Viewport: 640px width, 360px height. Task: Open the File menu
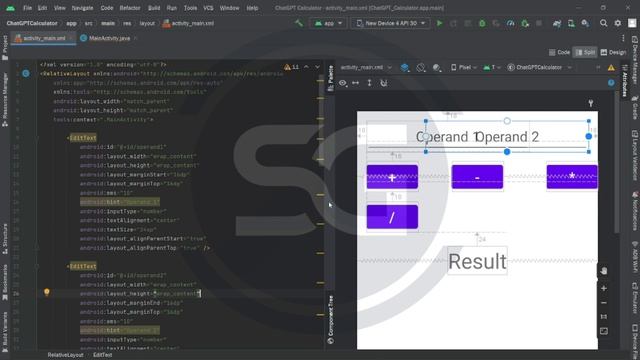[27, 8]
